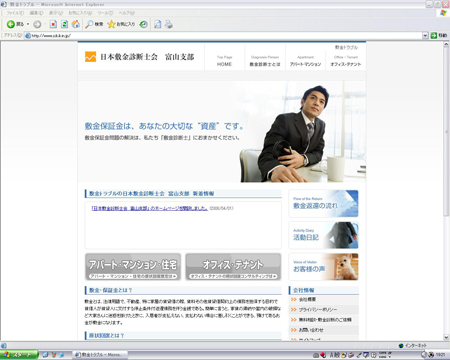Open the ファイル (File) menu
The image size is (450, 360).
pyautogui.click(x=15, y=13)
